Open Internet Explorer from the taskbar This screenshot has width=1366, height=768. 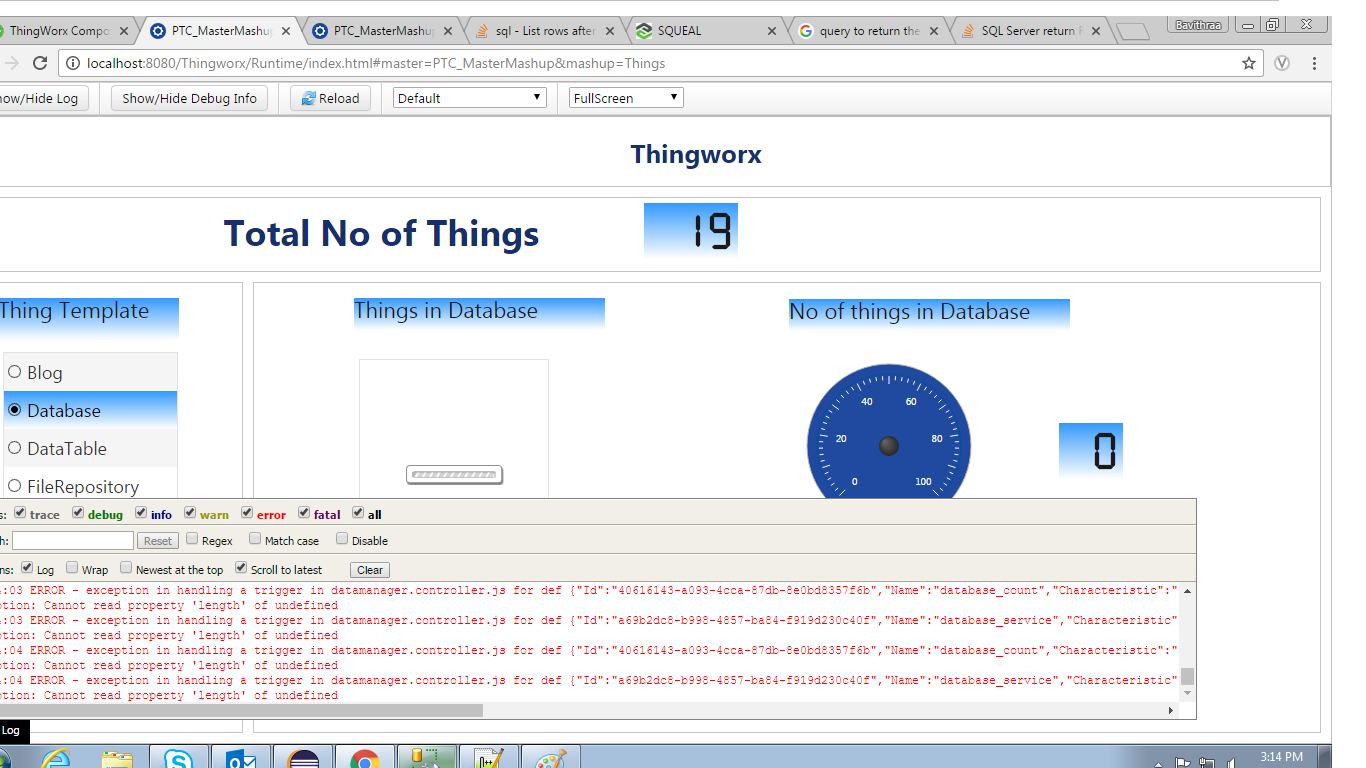pos(57,759)
